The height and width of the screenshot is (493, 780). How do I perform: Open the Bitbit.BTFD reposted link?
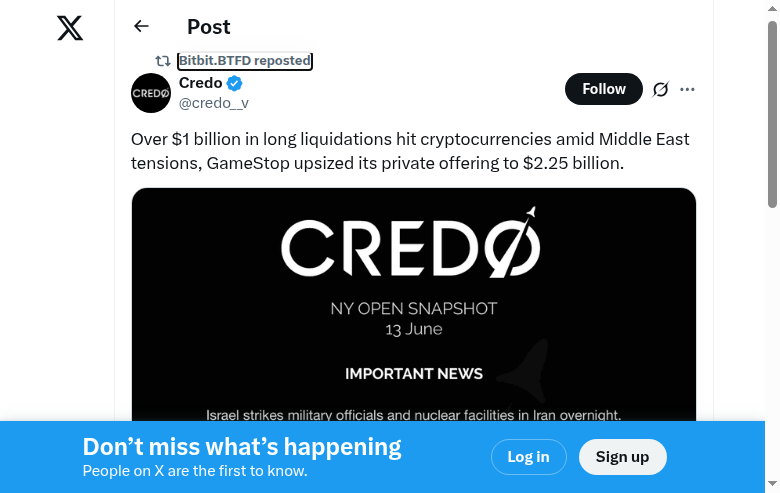point(245,61)
